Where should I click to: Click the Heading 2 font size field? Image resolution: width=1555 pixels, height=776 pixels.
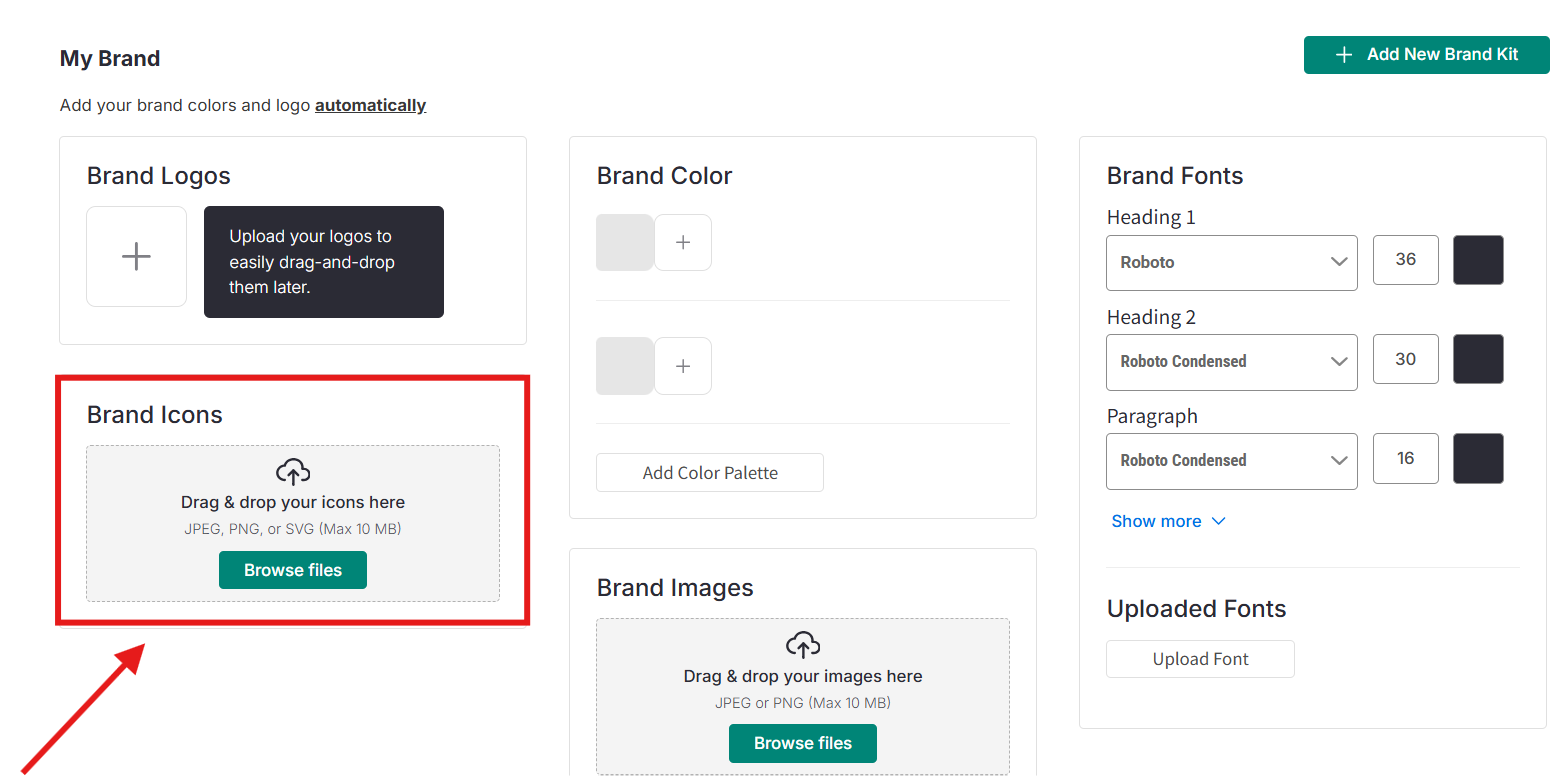(1405, 359)
